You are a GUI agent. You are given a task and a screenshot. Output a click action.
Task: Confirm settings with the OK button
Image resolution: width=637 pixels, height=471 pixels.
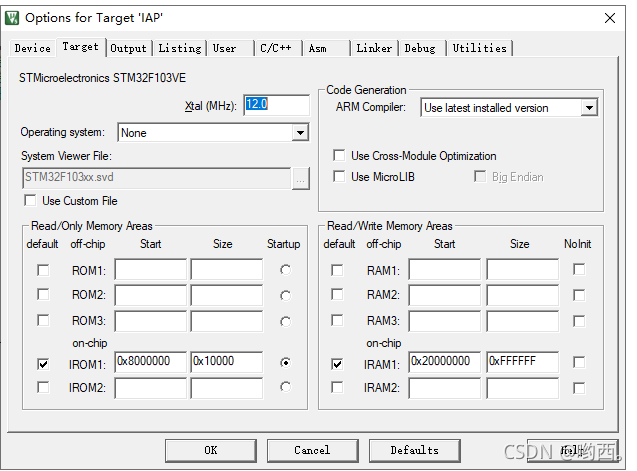tap(211, 450)
